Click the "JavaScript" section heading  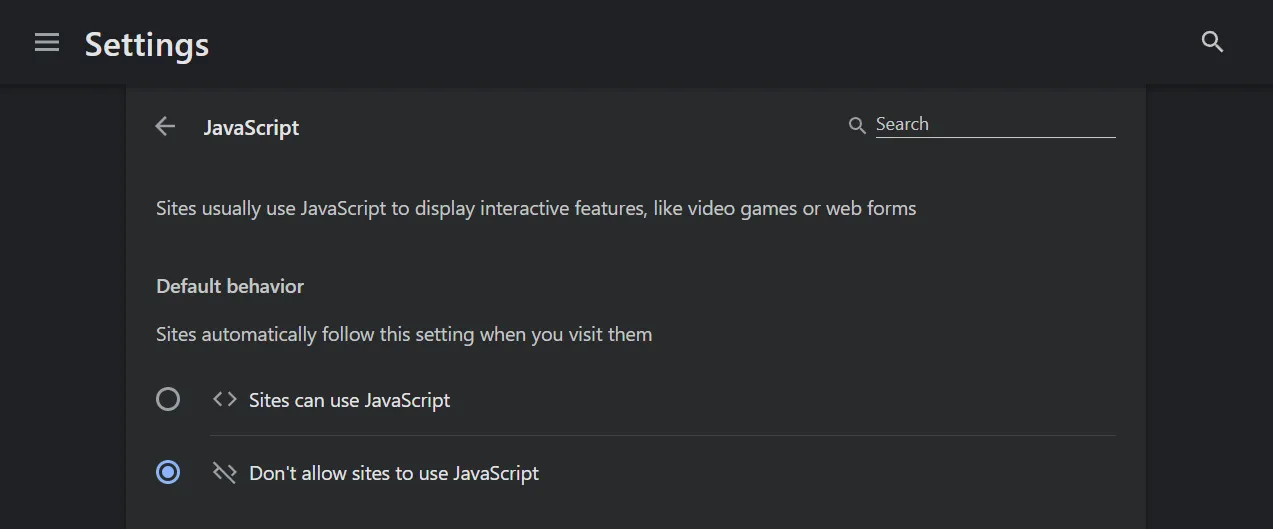[251, 128]
